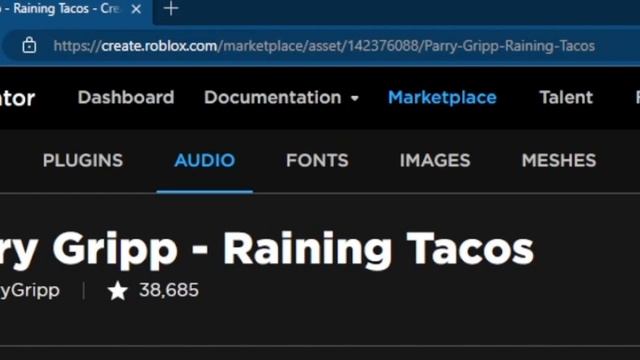Open the Talent page
This screenshot has width=640, height=360.
pyautogui.click(x=566, y=98)
